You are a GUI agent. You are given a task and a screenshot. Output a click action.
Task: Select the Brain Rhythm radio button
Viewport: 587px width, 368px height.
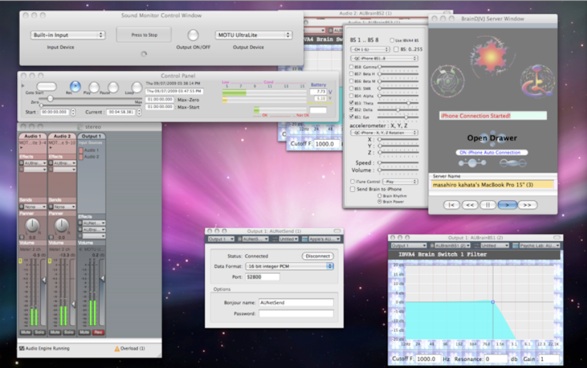click(379, 196)
